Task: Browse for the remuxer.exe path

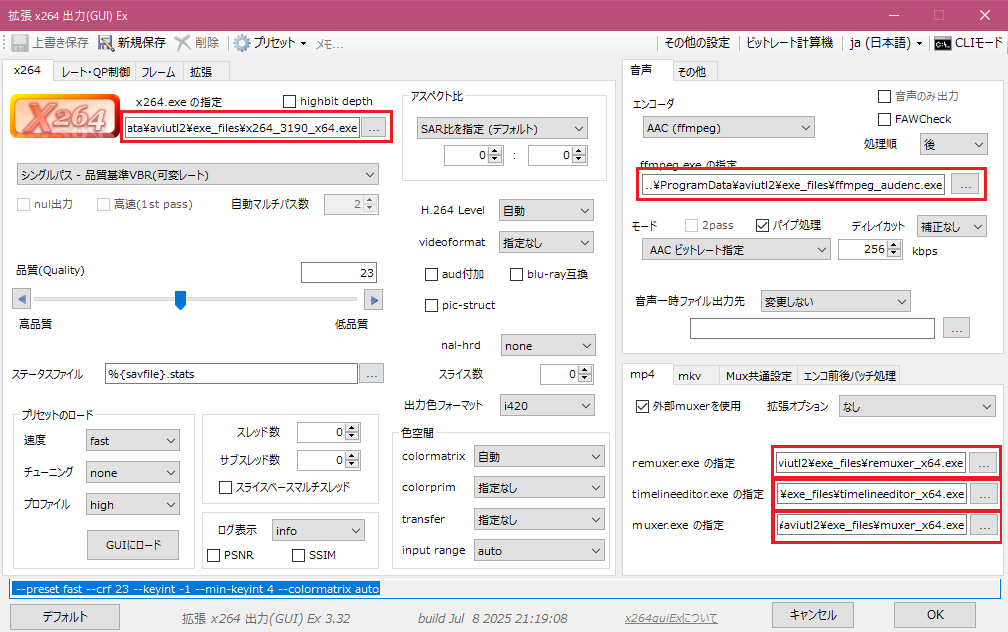Action: pyautogui.click(x=984, y=463)
